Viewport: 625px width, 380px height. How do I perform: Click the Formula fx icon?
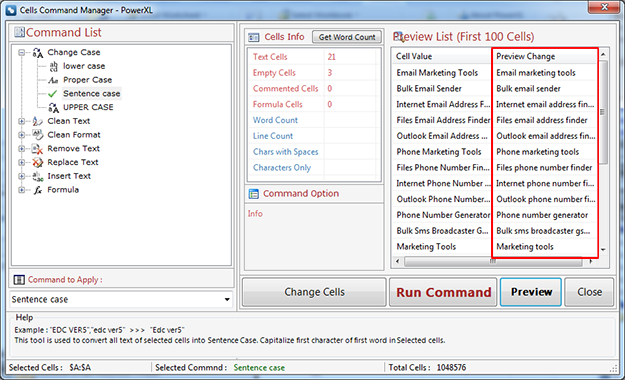tap(37, 190)
